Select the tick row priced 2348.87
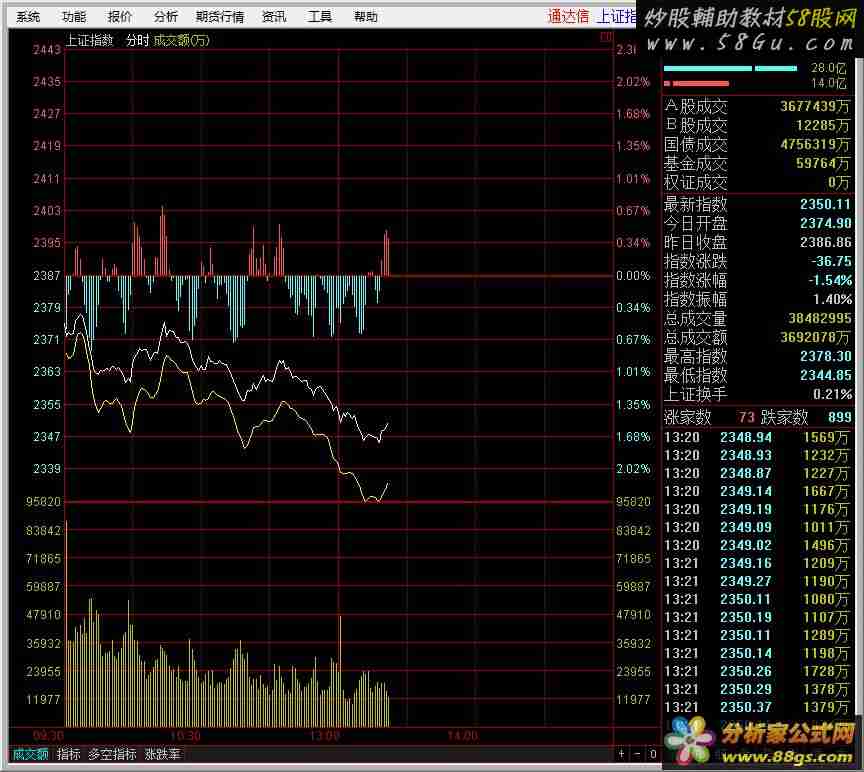 coord(757,473)
